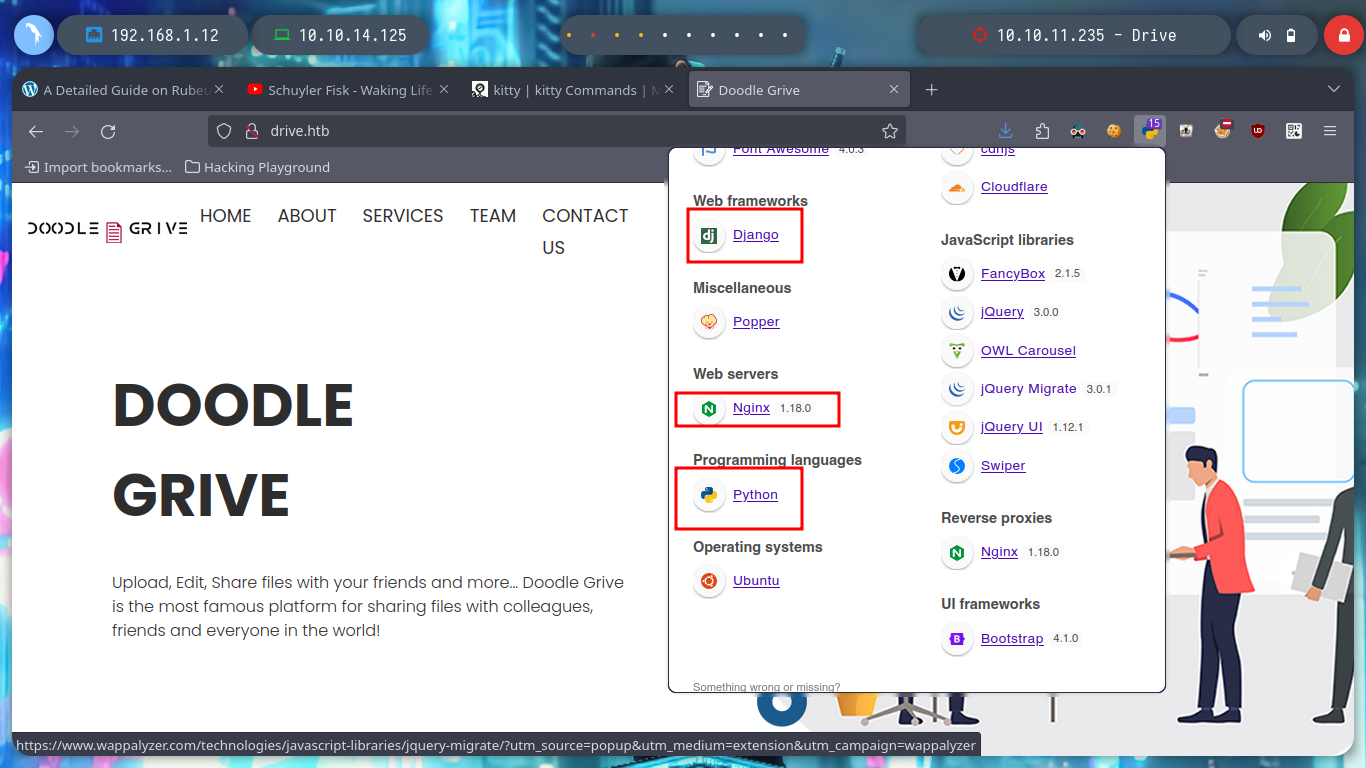The width and height of the screenshot is (1366, 768).
Task: Click the Cloudflare logo icon
Action: pos(957,187)
